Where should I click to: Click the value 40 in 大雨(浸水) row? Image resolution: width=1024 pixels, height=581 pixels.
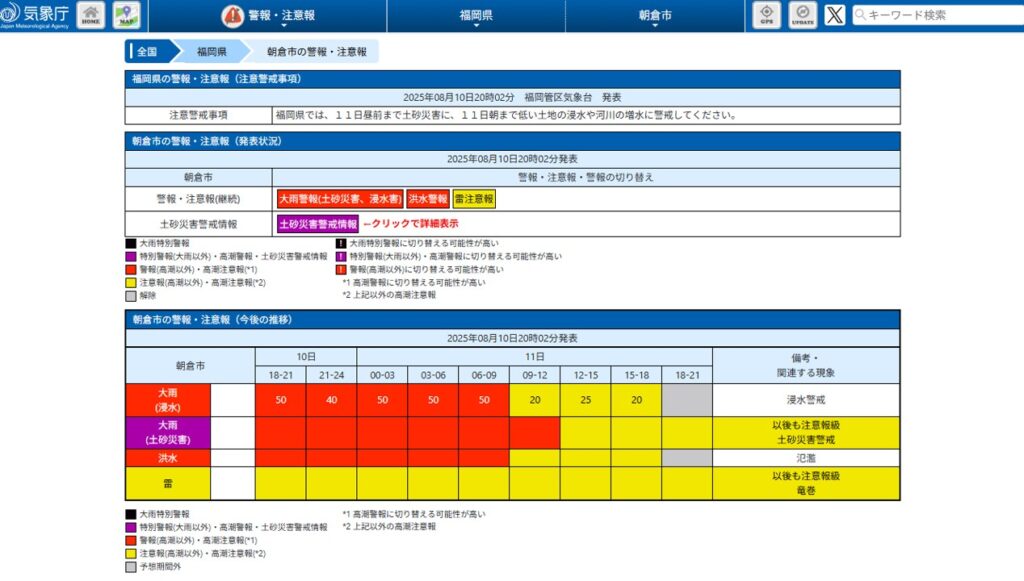pyautogui.click(x=331, y=400)
